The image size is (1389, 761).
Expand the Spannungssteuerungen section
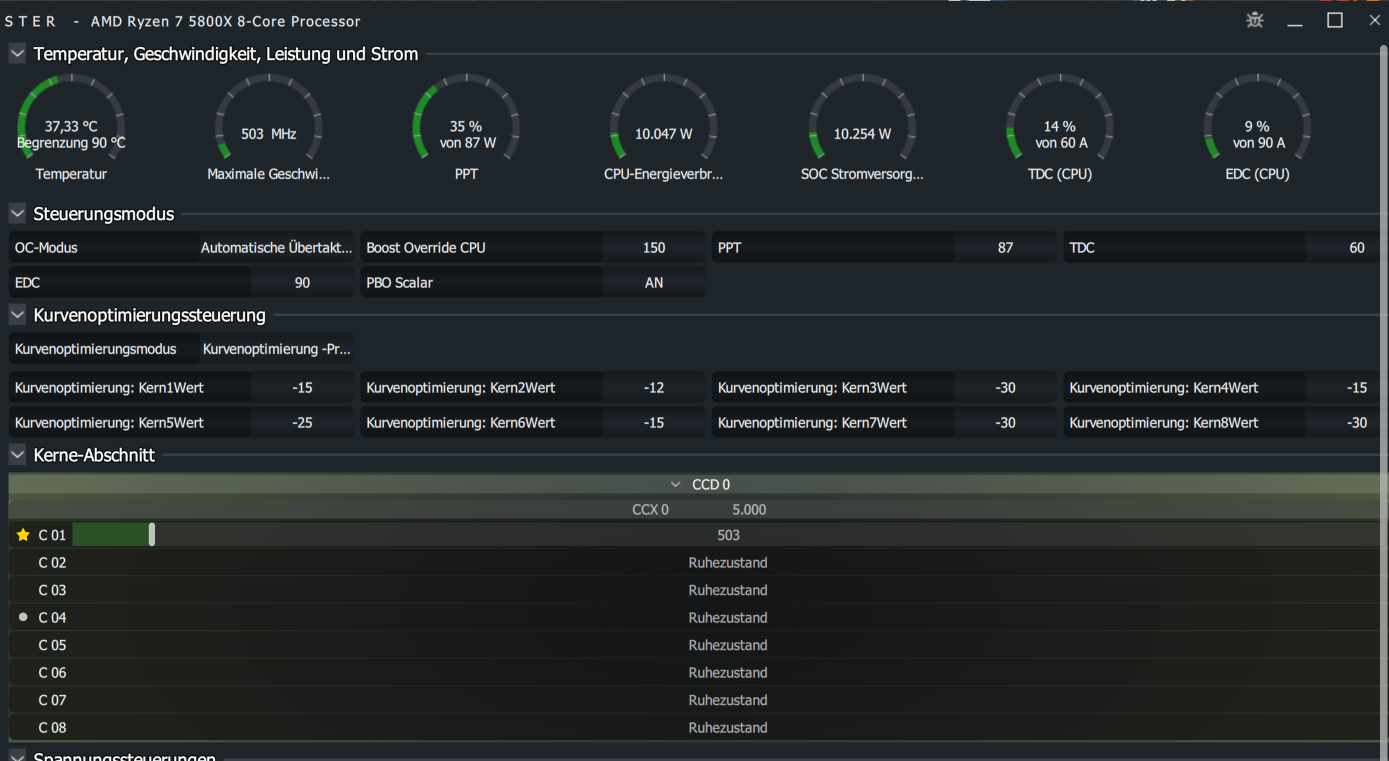[x=17, y=756]
